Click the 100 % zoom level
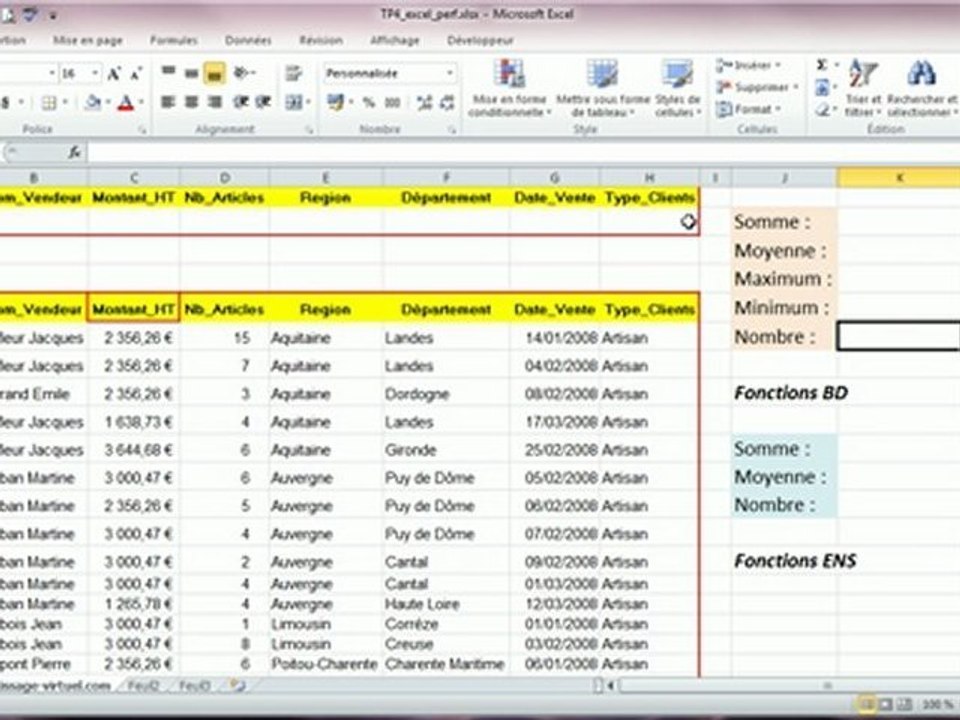 [x=937, y=704]
